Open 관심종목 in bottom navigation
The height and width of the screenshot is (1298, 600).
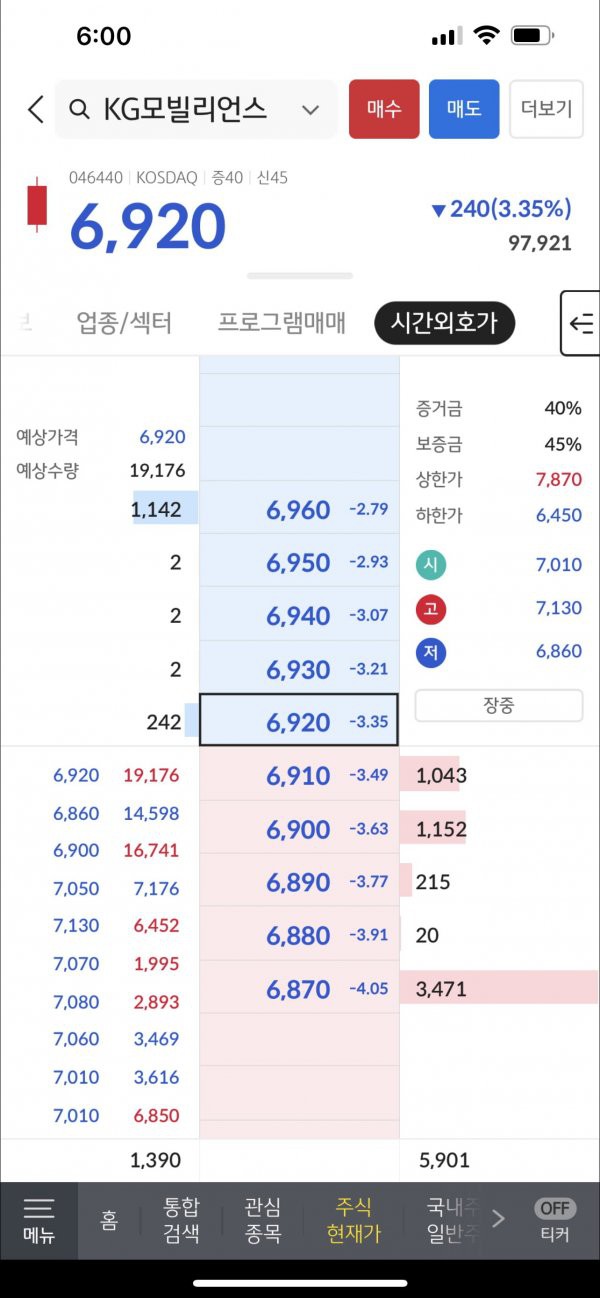coord(262,1221)
